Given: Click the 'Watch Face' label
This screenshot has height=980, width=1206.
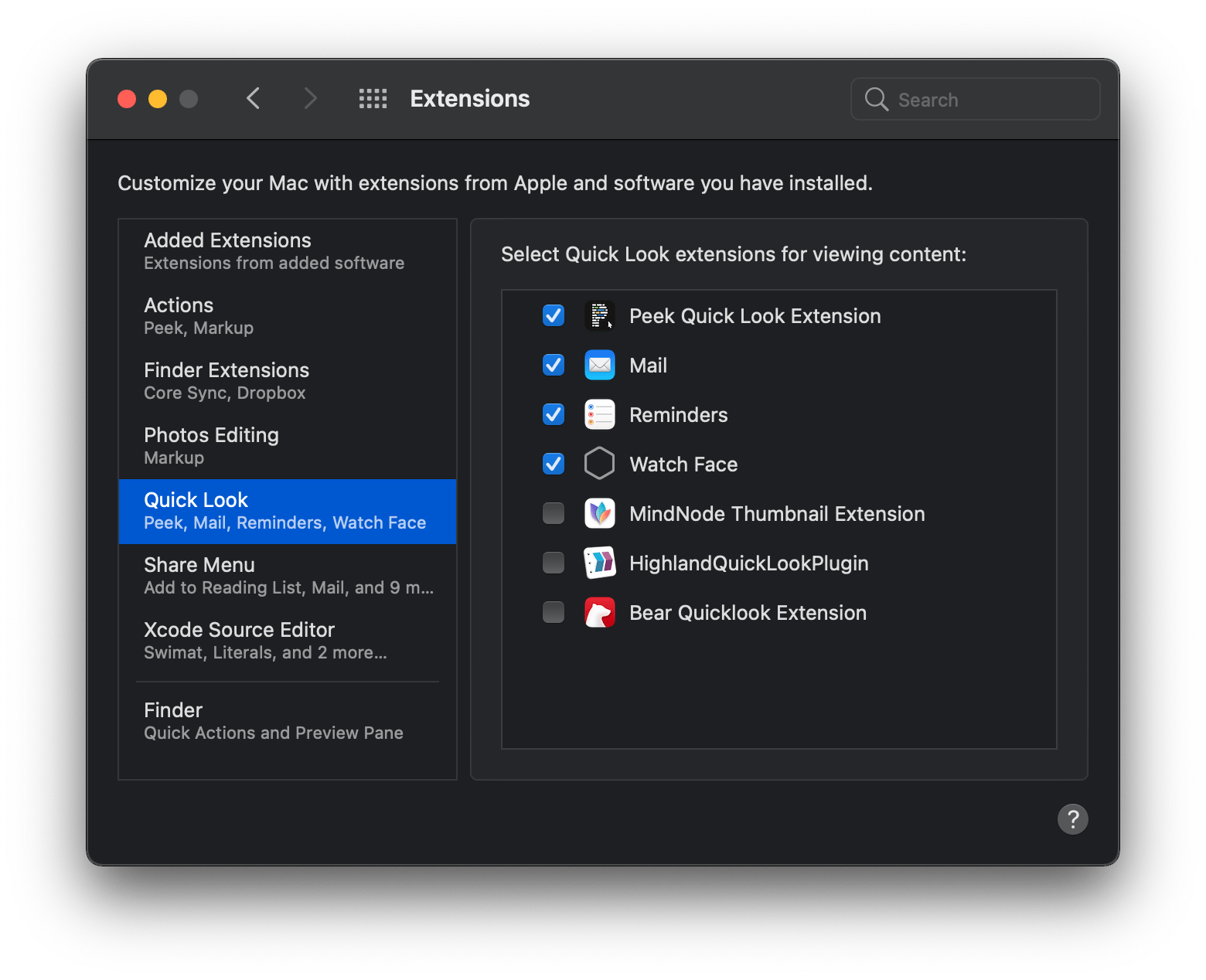Looking at the screenshot, I should (683, 464).
